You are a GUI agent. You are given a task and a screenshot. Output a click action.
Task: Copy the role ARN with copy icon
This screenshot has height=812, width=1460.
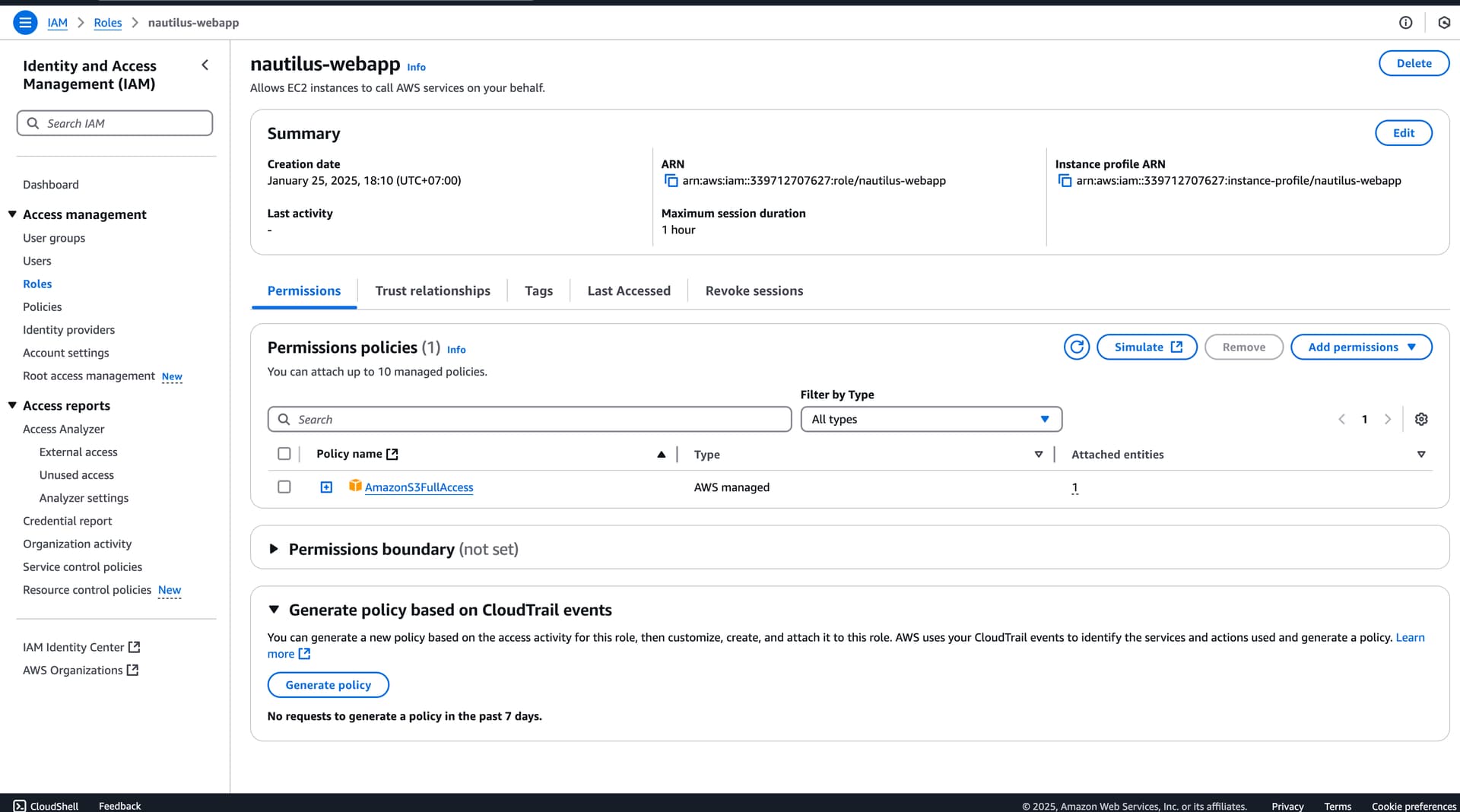(x=671, y=181)
